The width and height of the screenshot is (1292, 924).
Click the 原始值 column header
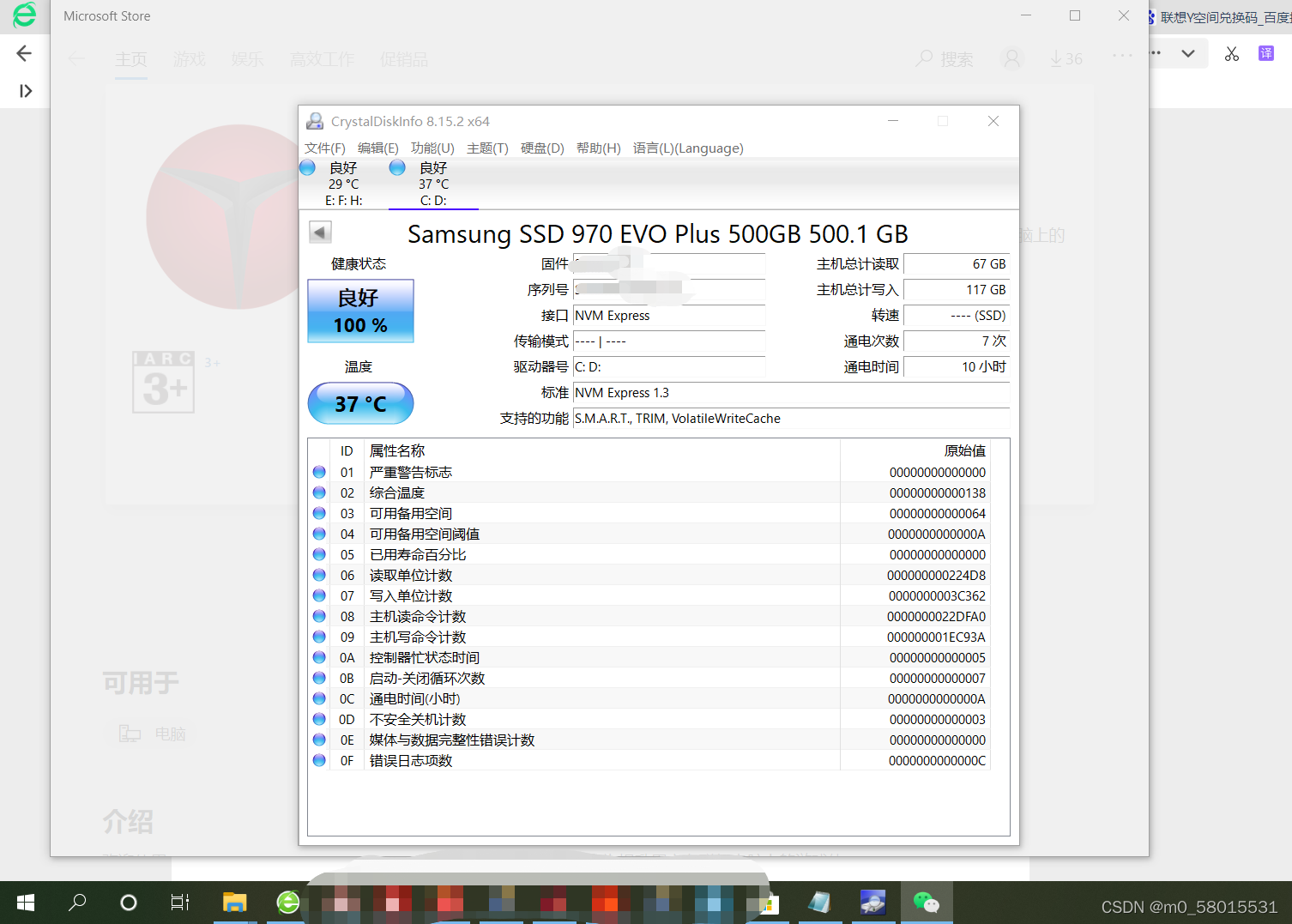pyautogui.click(x=965, y=450)
